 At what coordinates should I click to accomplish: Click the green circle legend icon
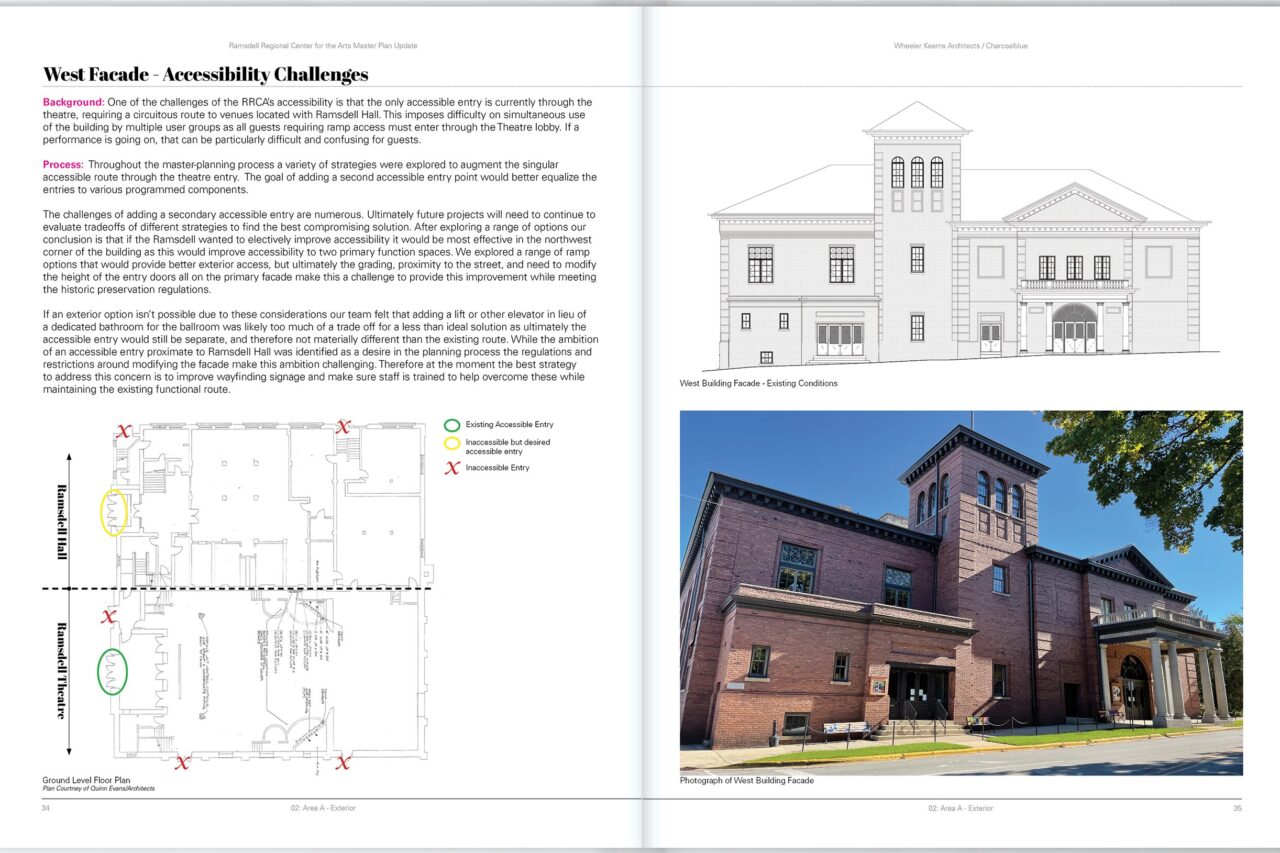[x=452, y=425]
